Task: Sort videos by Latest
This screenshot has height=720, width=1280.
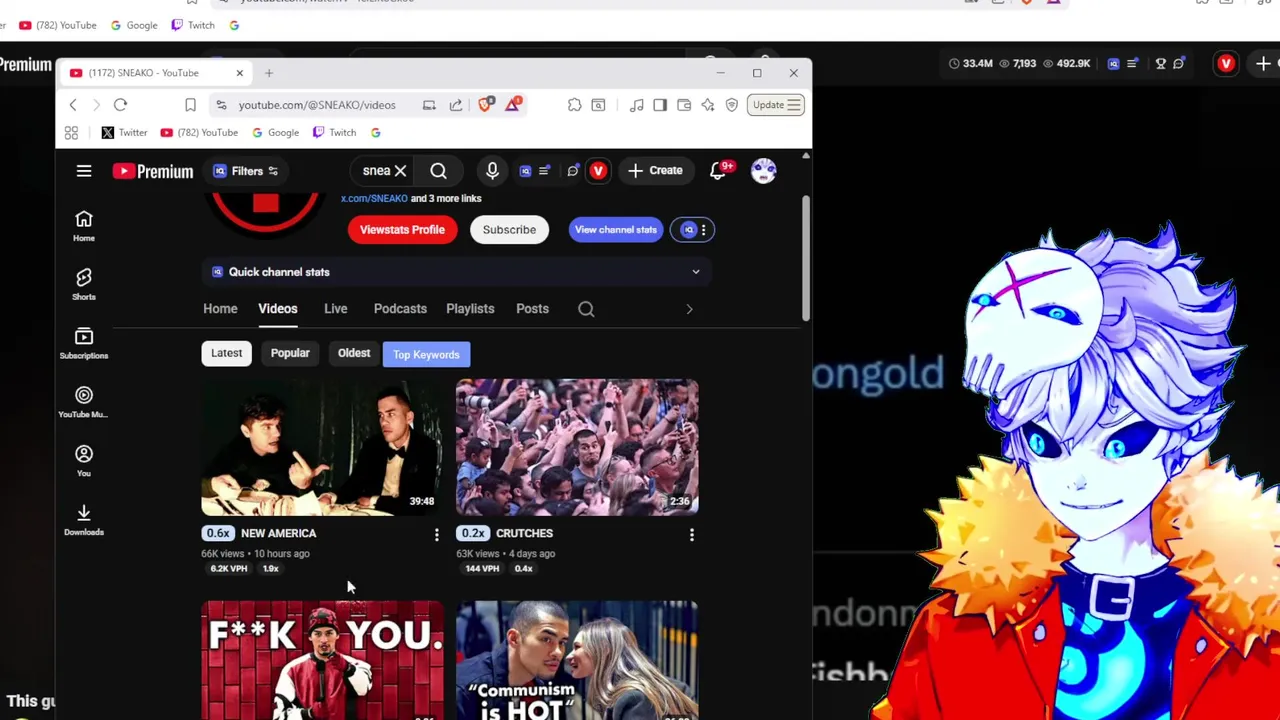Action: pos(226,353)
